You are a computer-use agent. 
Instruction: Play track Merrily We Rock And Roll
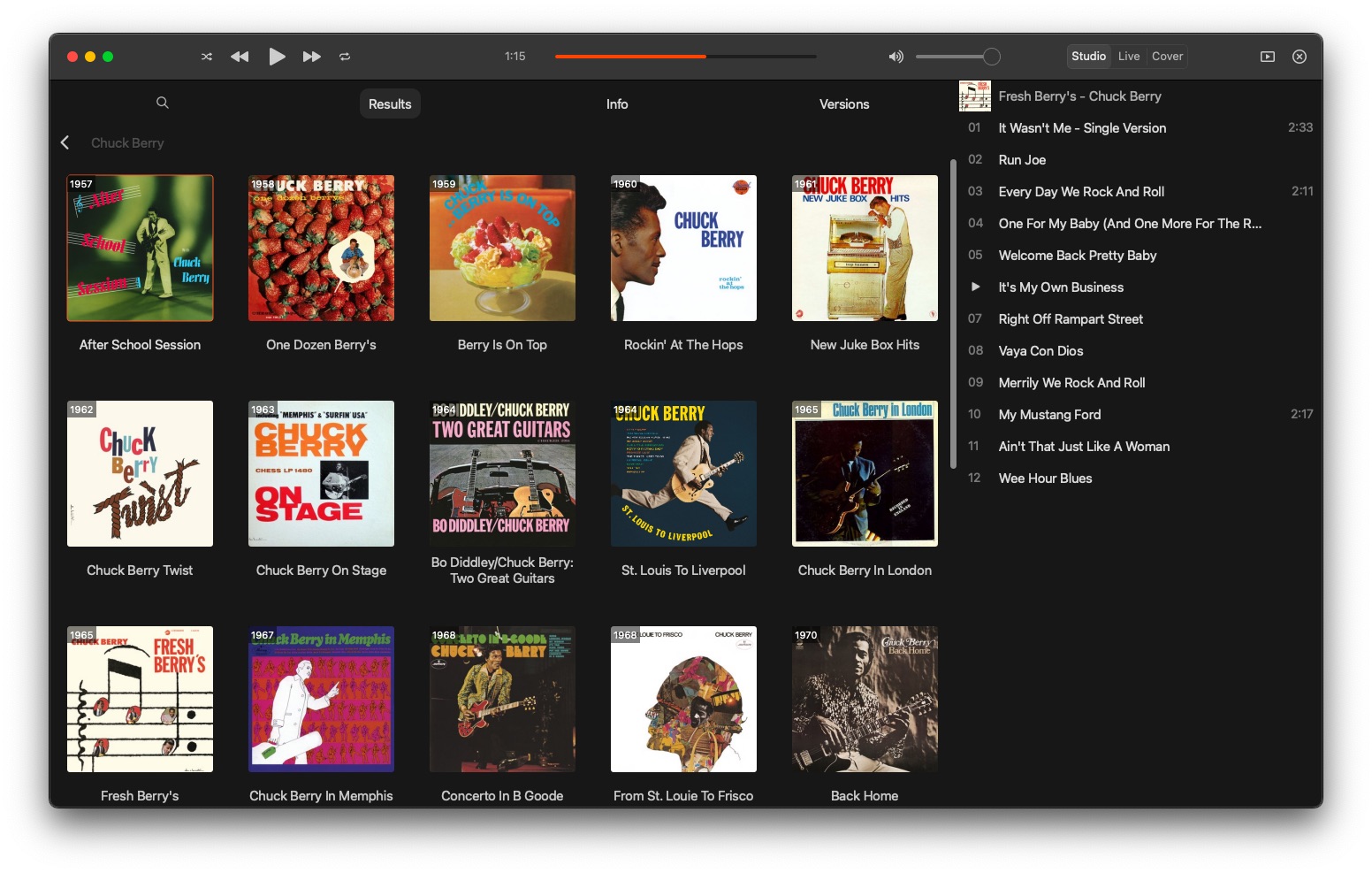pyautogui.click(x=1140, y=383)
